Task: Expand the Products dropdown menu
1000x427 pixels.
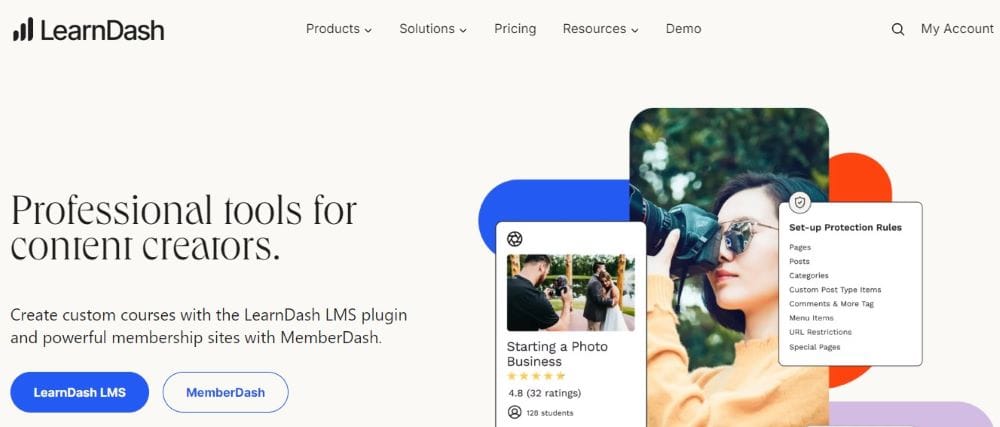Action: 339,29
